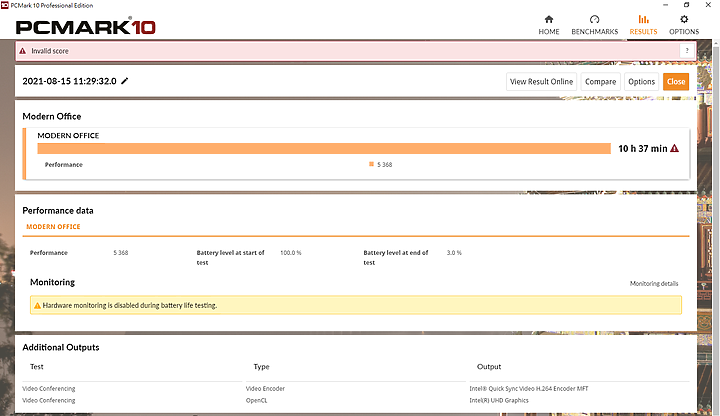Click the PCMark app icon in title bar
This screenshot has width=720, height=416.
tap(5, 5)
